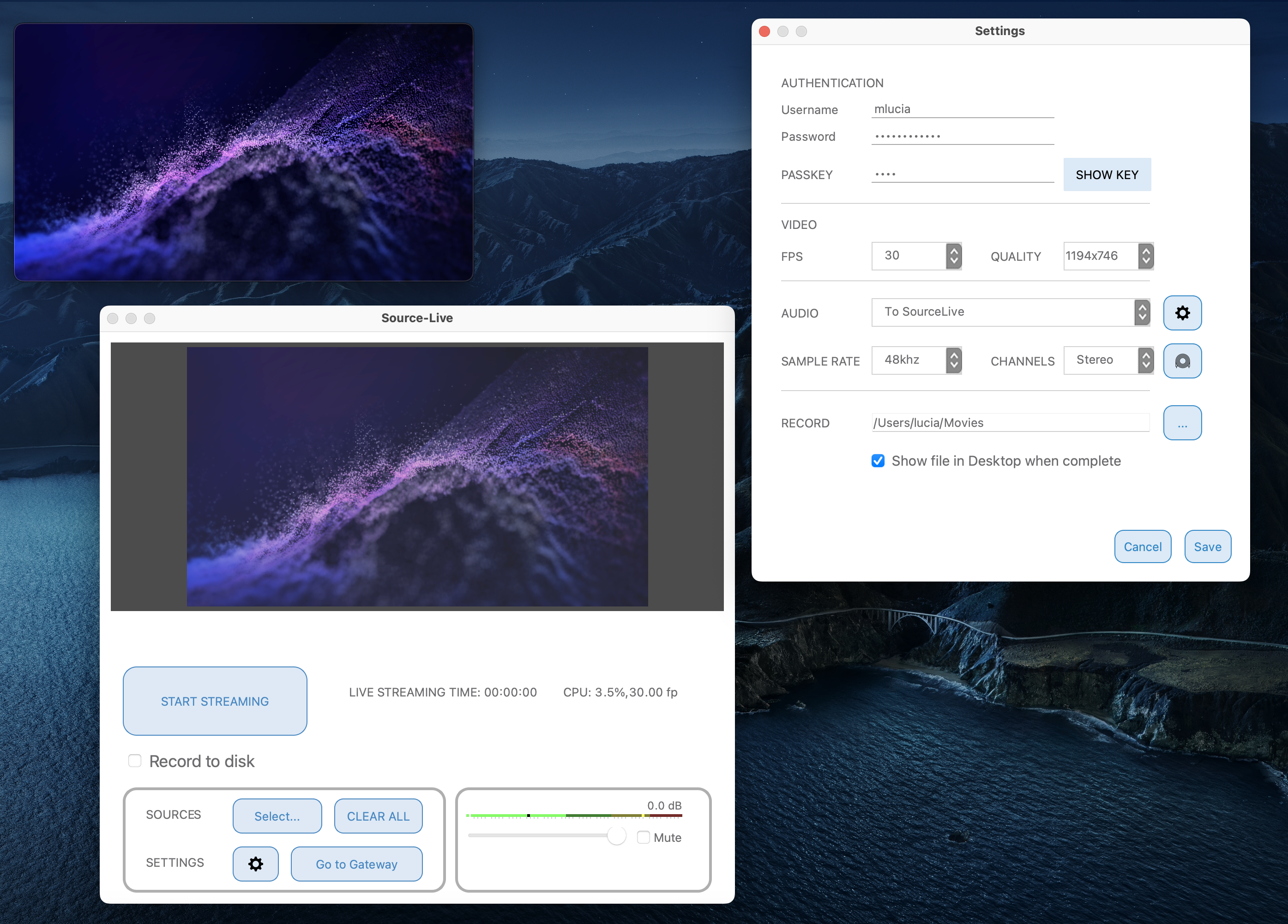Close the Settings window
This screenshot has width=1288, height=924.
[764, 31]
